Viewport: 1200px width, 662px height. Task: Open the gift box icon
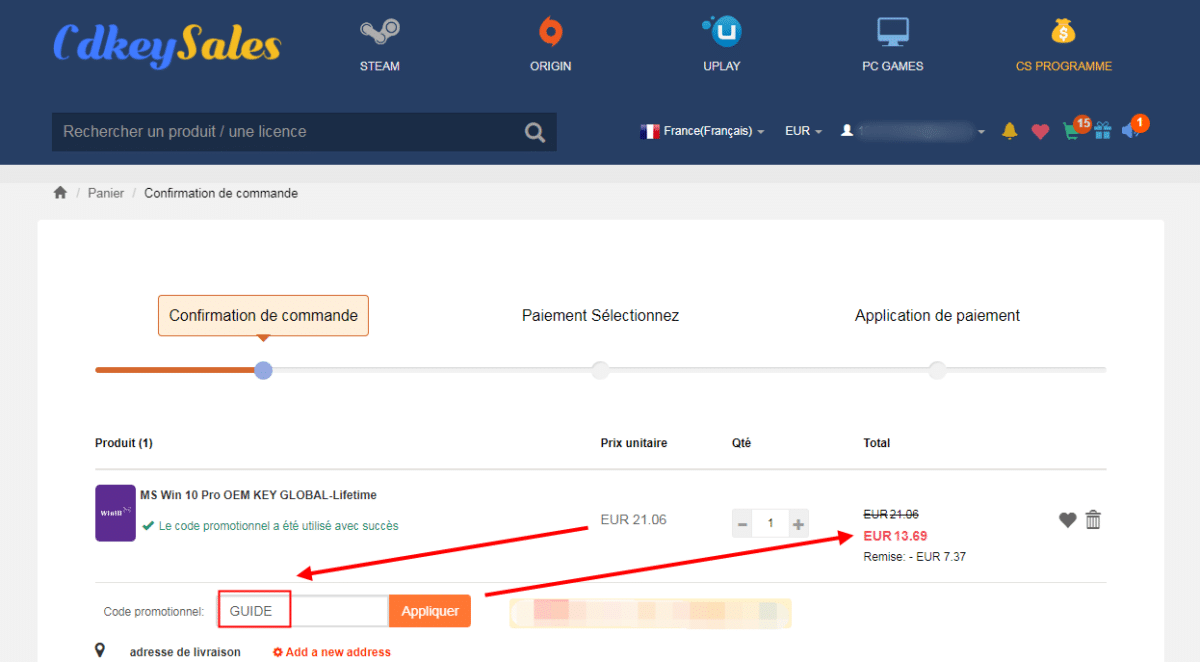[x=1102, y=131]
